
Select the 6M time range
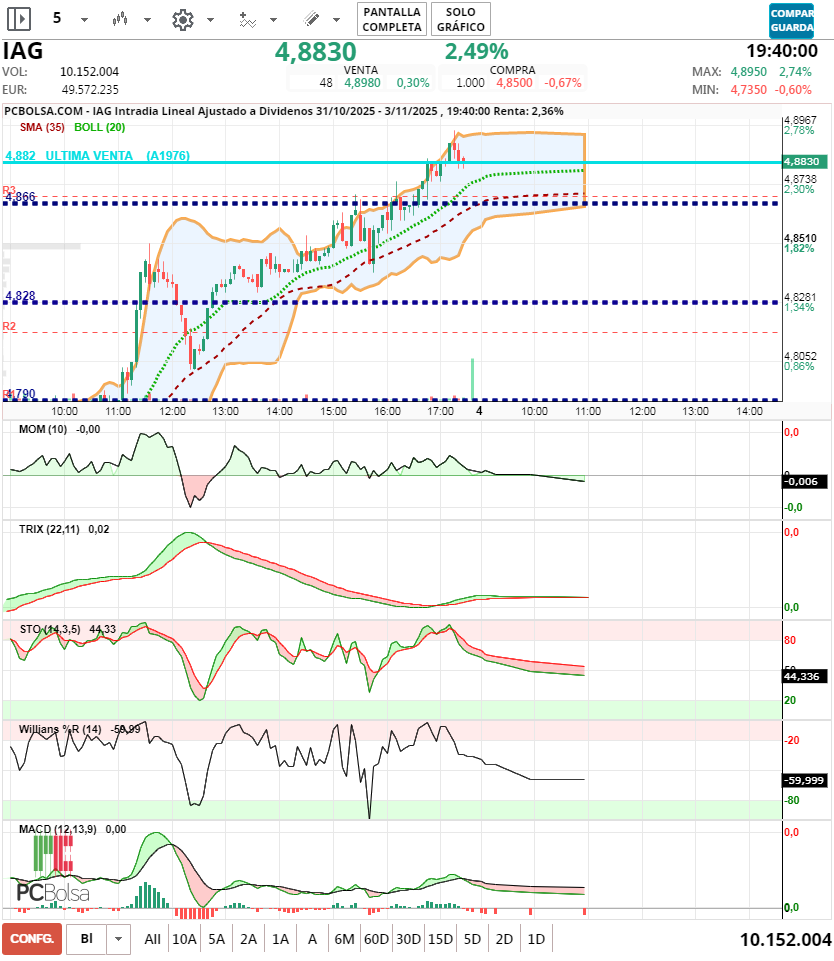[x=344, y=939]
